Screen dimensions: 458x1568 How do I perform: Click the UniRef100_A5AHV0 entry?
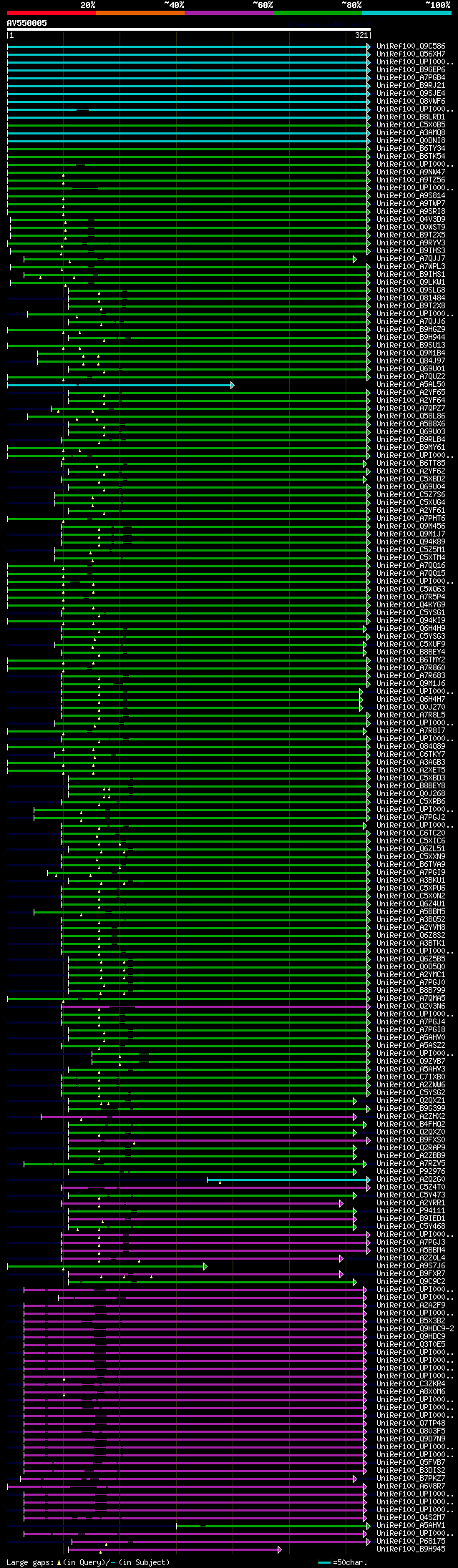411,1038
